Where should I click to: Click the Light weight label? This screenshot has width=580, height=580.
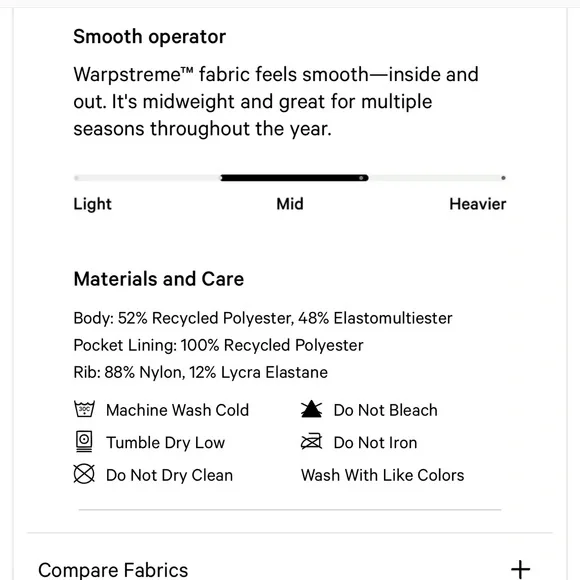(92, 204)
